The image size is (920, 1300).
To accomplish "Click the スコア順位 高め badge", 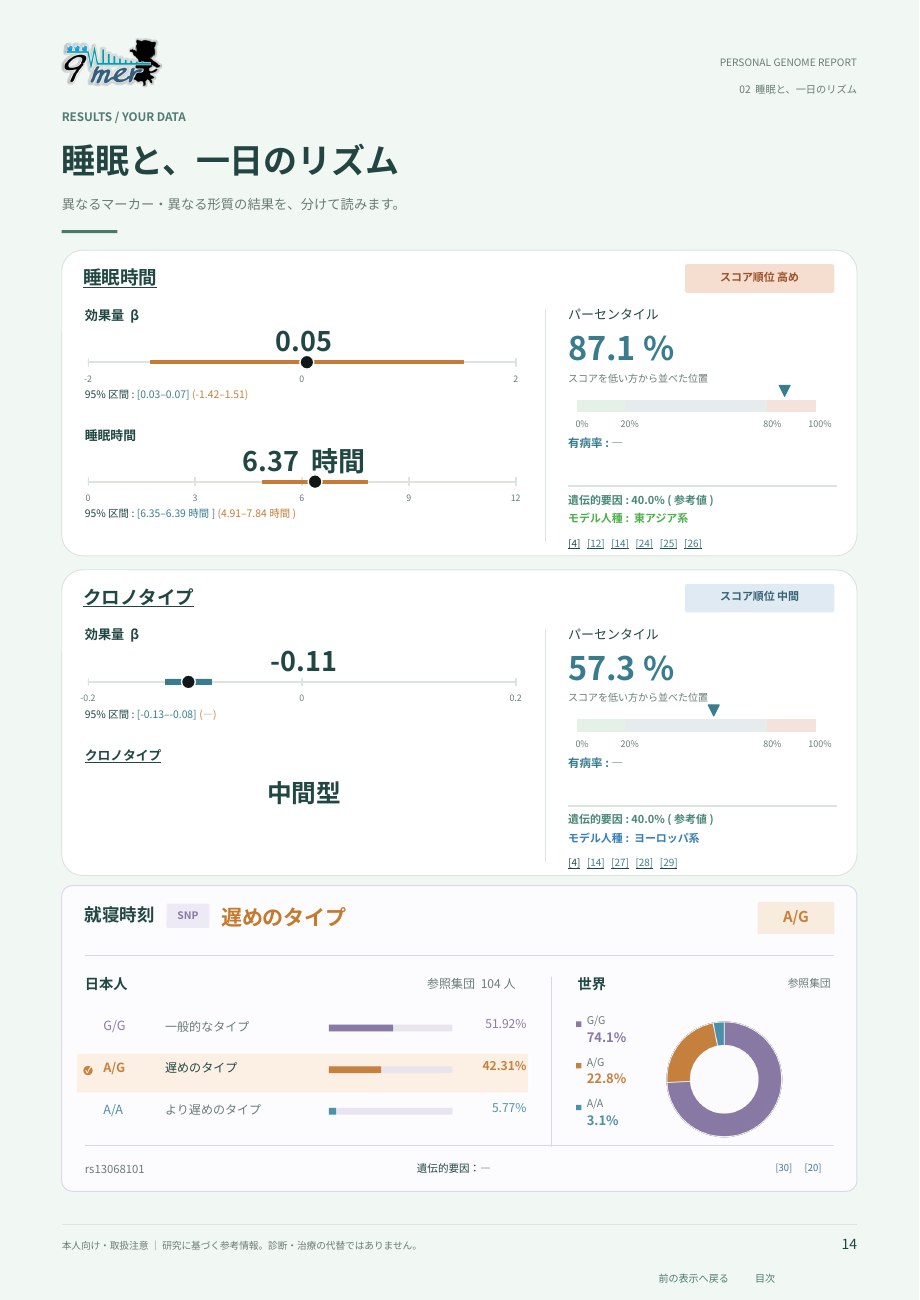I will pos(759,278).
